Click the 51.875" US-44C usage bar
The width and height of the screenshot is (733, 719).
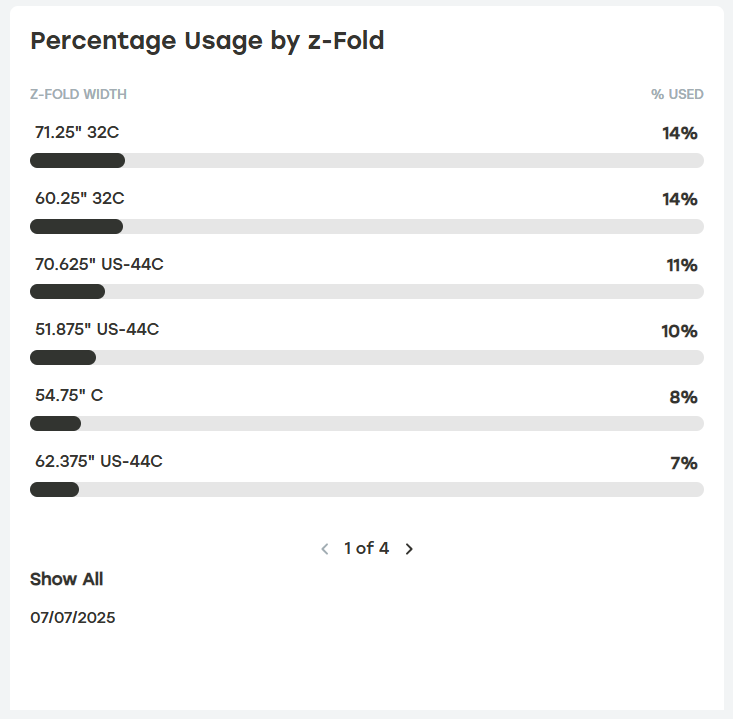[366, 358]
